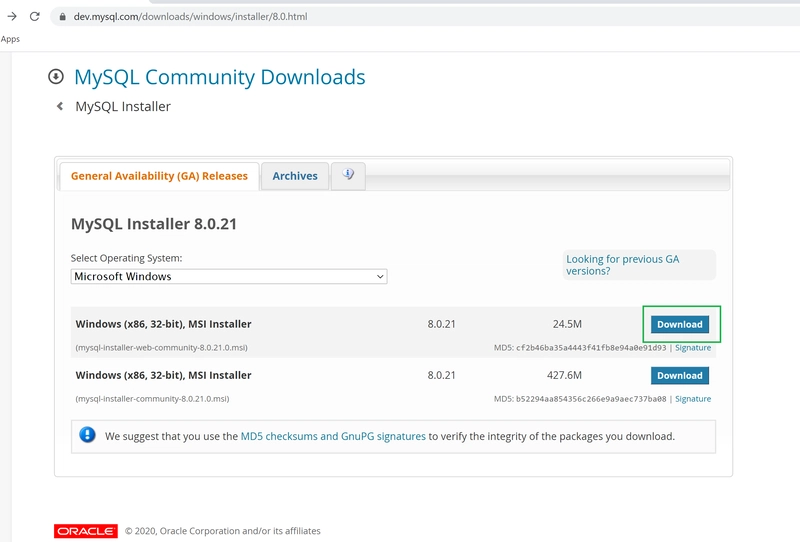Click the 427.6M file size value

564,375
